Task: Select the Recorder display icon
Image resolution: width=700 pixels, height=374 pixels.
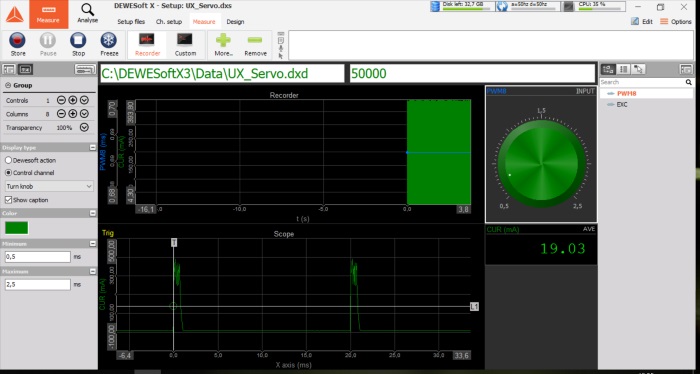Action: [x=147, y=39]
